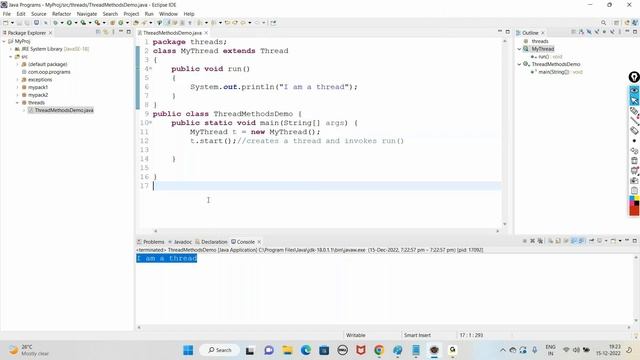Click the Pin Editor toolbar icon
The height and width of the screenshot is (360, 640).
tap(273, 23)
